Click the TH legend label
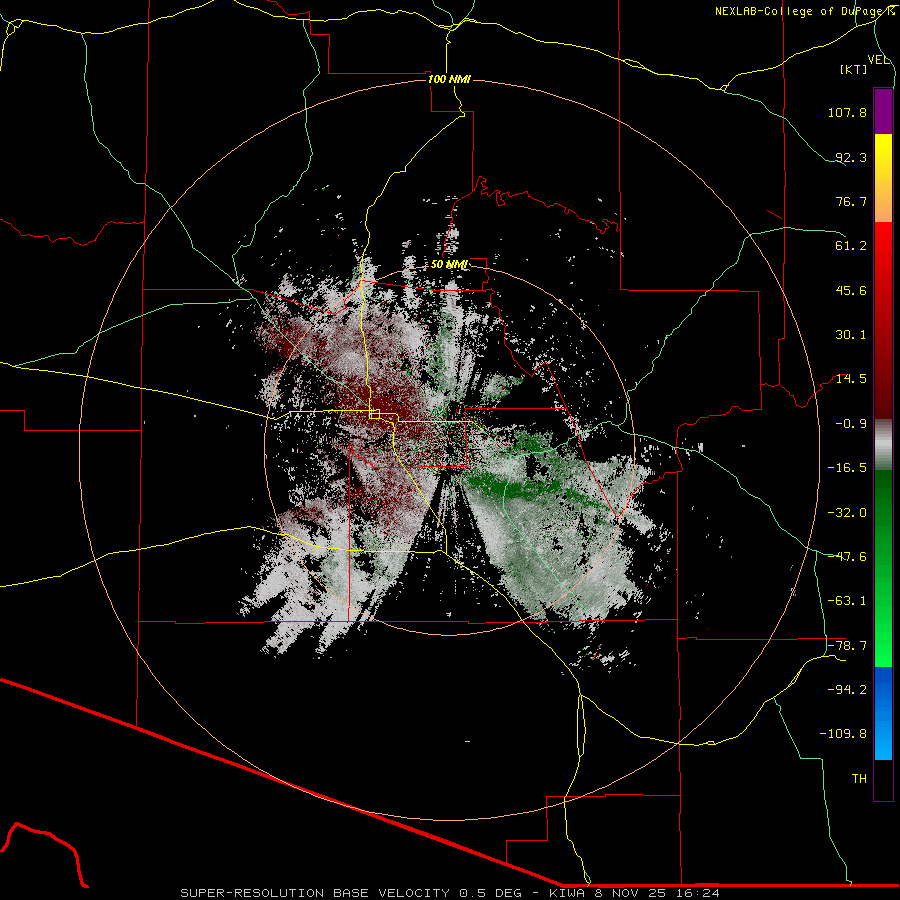This screenshot has width=900, height=900. tap(859, 779)
